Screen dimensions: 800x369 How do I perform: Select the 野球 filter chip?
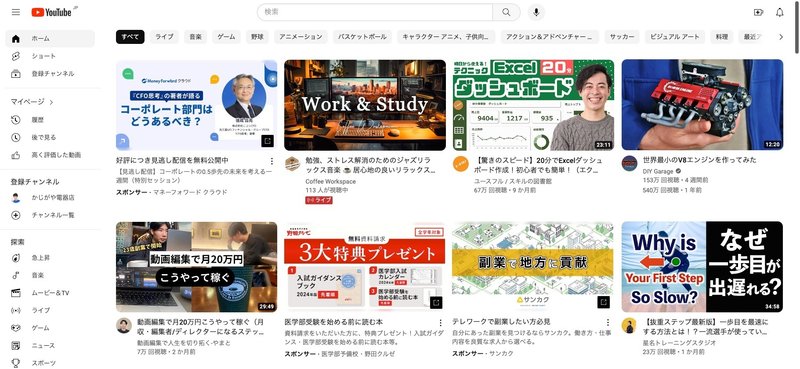point(257,37)
